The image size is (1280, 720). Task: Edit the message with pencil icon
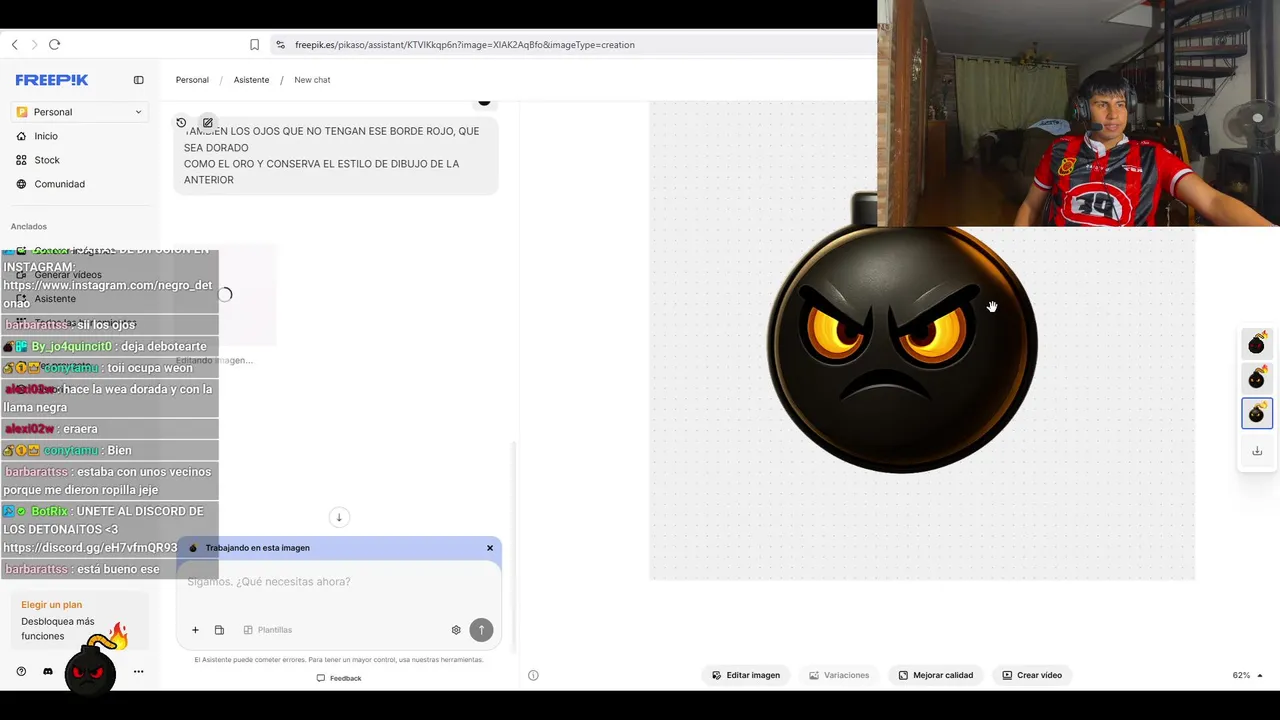click(x=208, y=123)
